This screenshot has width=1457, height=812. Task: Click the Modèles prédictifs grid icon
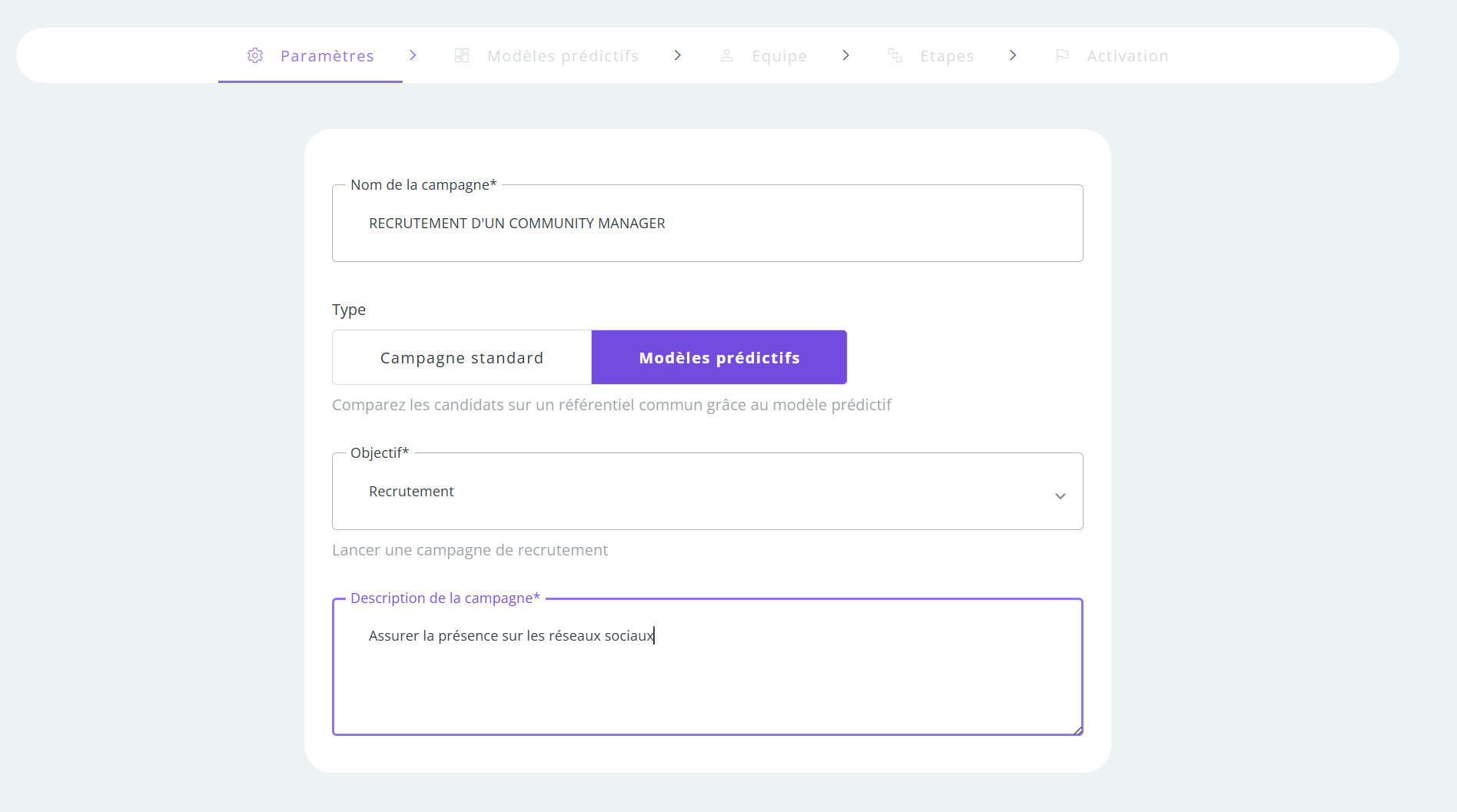[x=462, y=55]
